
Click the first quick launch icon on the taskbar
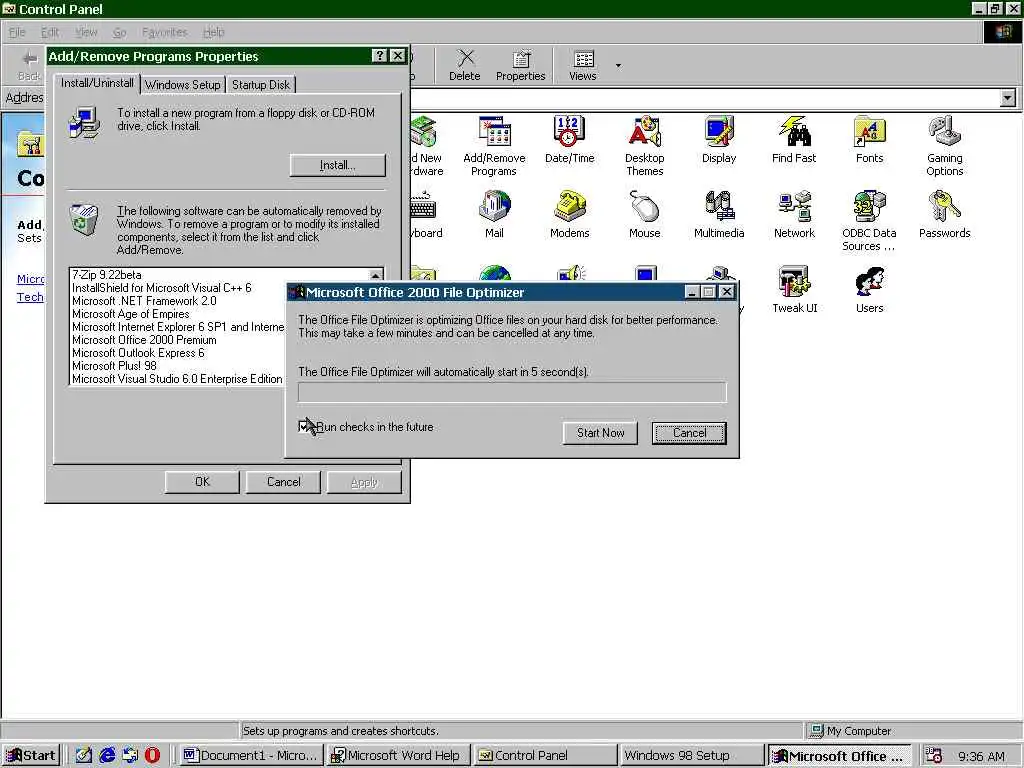(84, 756)
